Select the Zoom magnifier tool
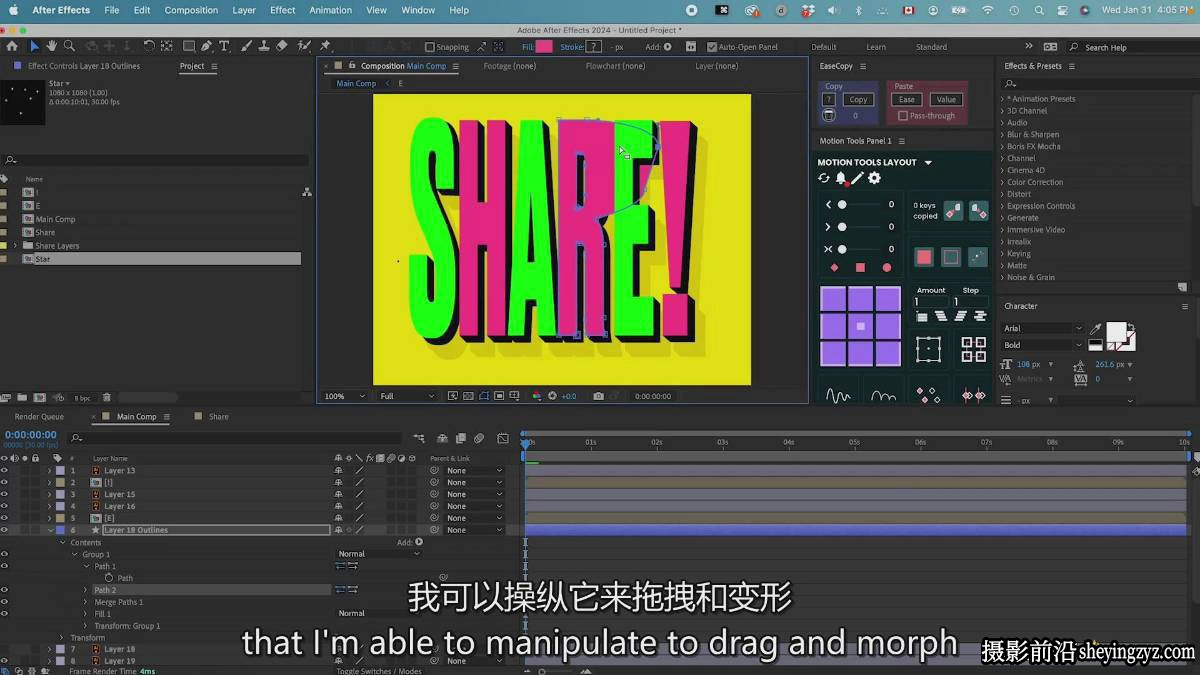Image resolution: width=1200 pixels, height=675 pixels. click(69, 46)
